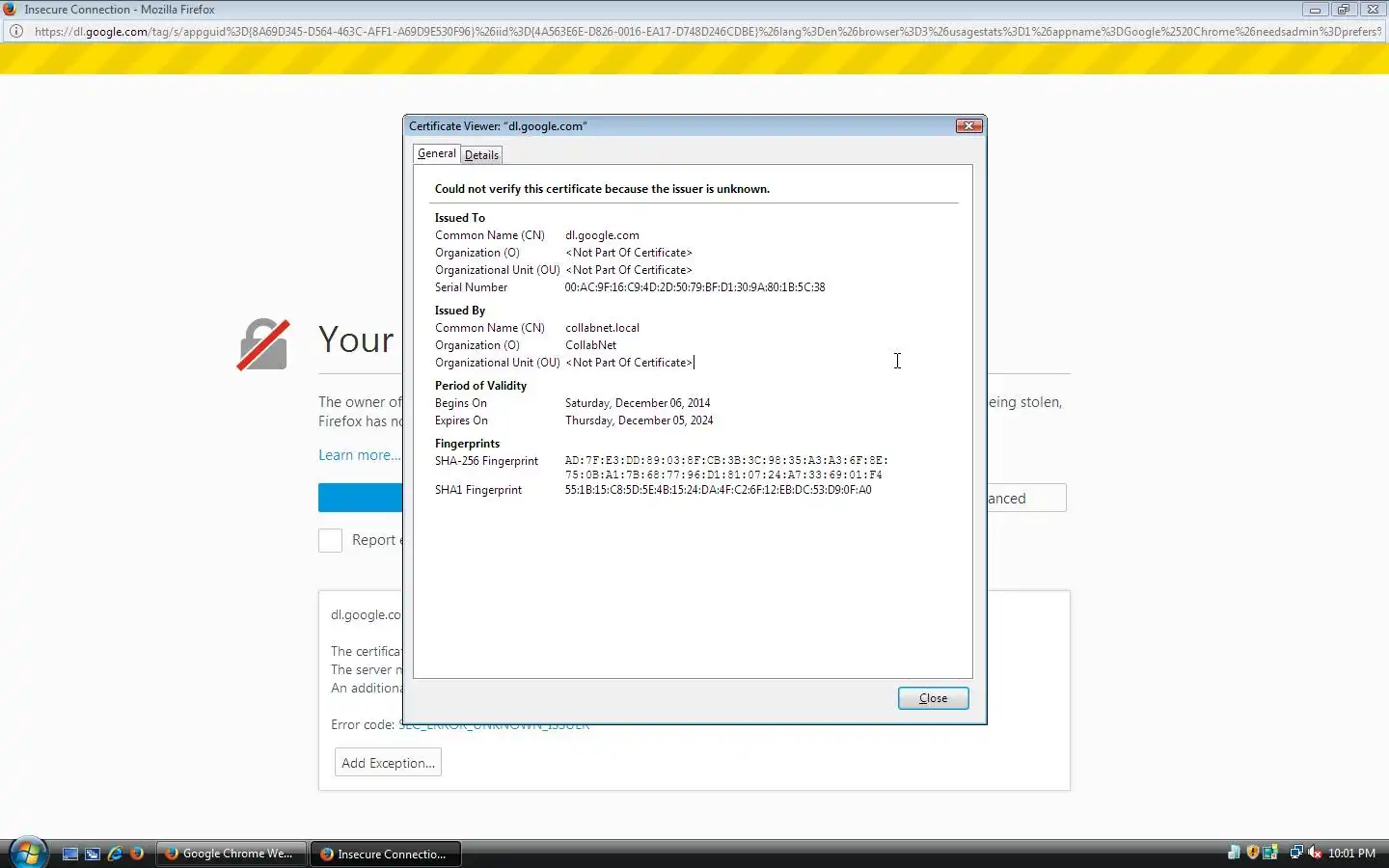This screenshot has height=868, width=1389.
Task: Click the Error code label on page
Action: coord(363,724)
